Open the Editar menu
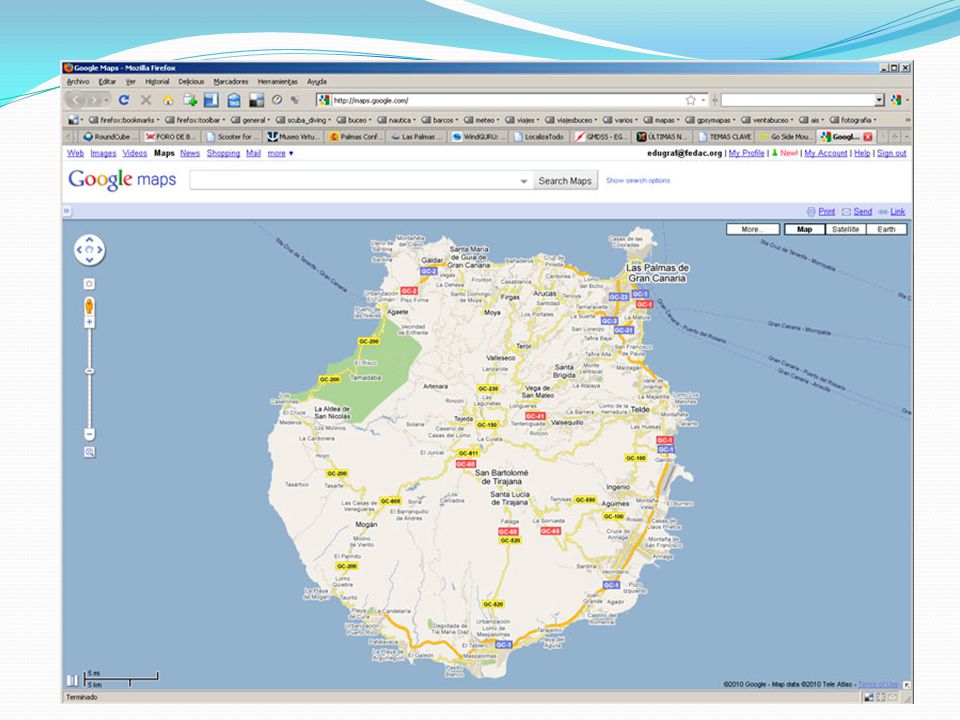Screen dimensions: 960x720 pyautogui.click(x=107, y=81)
